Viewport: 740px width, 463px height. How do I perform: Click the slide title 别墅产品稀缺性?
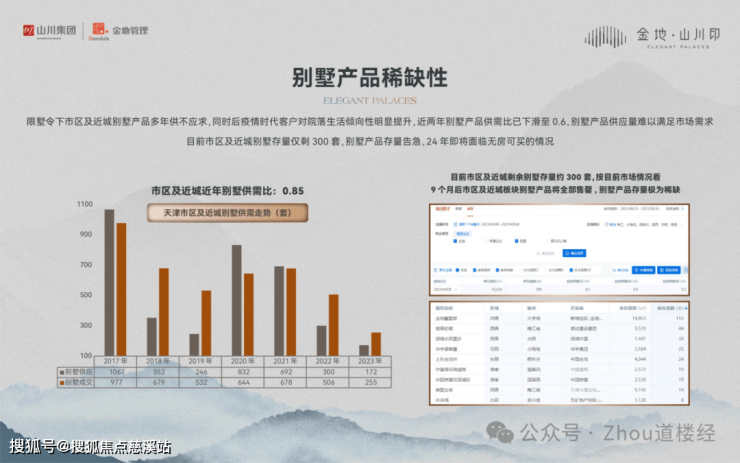click(x=370, y=77)
